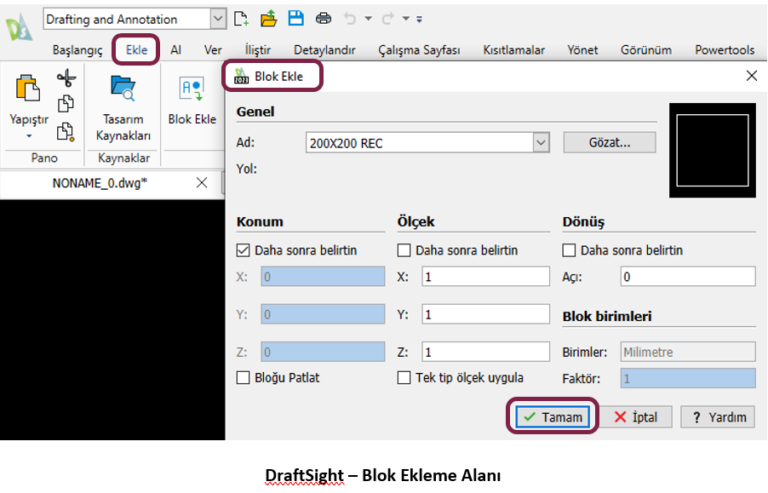Enable Bloğu Patlat checkbox
Image resolution: width=768 pixels, height=493 pixels.
click(244, 378)
